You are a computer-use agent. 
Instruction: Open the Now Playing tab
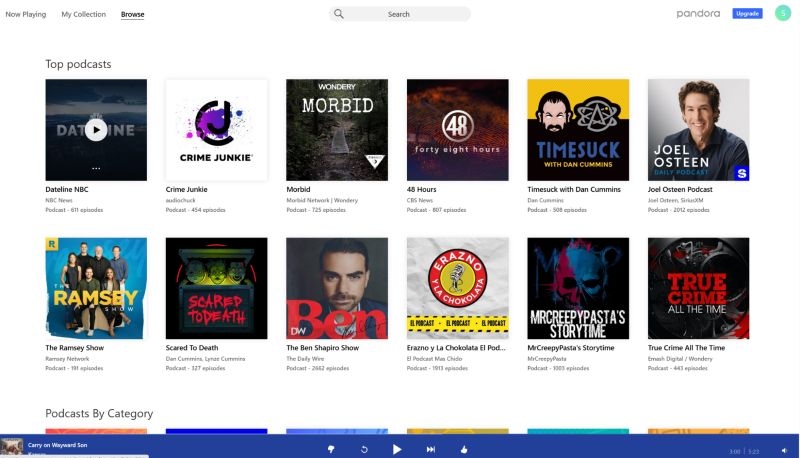click(26, 14)
